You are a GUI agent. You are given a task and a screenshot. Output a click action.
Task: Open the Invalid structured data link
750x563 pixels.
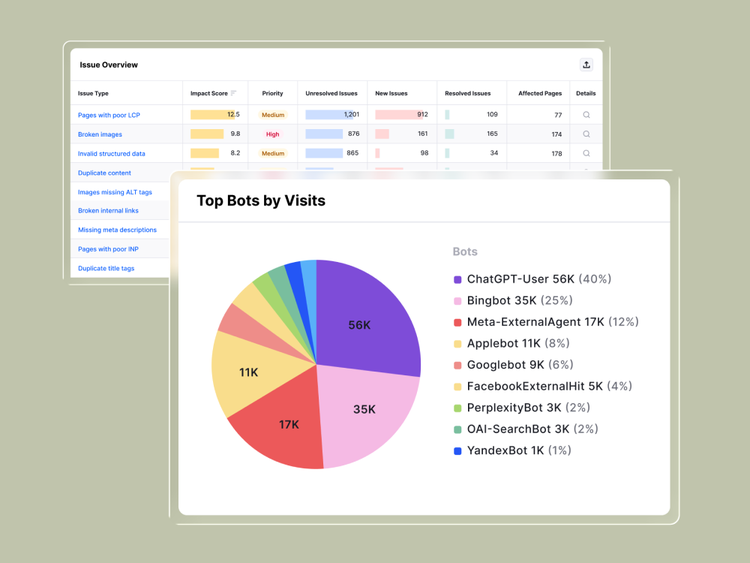(111, 154)
